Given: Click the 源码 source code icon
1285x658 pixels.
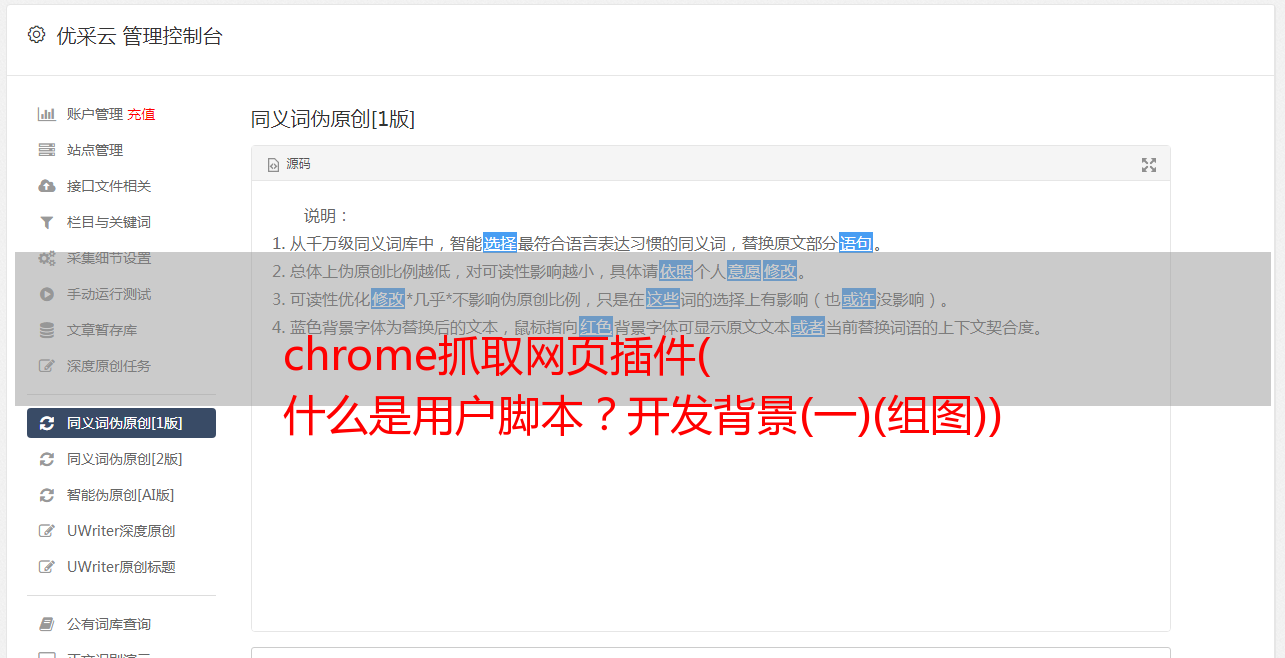Looking at the screenshot, I should [273, 165].
